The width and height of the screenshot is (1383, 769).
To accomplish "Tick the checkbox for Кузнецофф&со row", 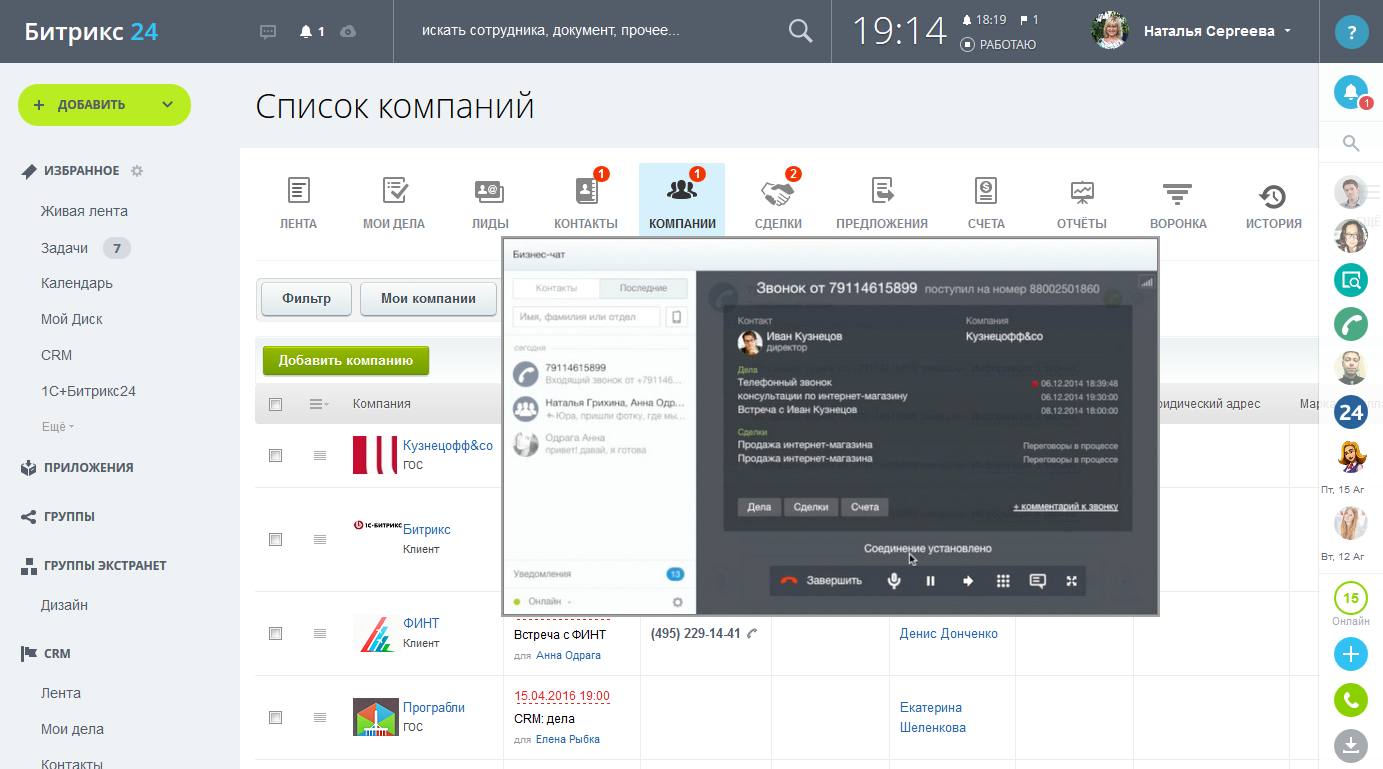I will pyautogui.click(x=276, y=455).
